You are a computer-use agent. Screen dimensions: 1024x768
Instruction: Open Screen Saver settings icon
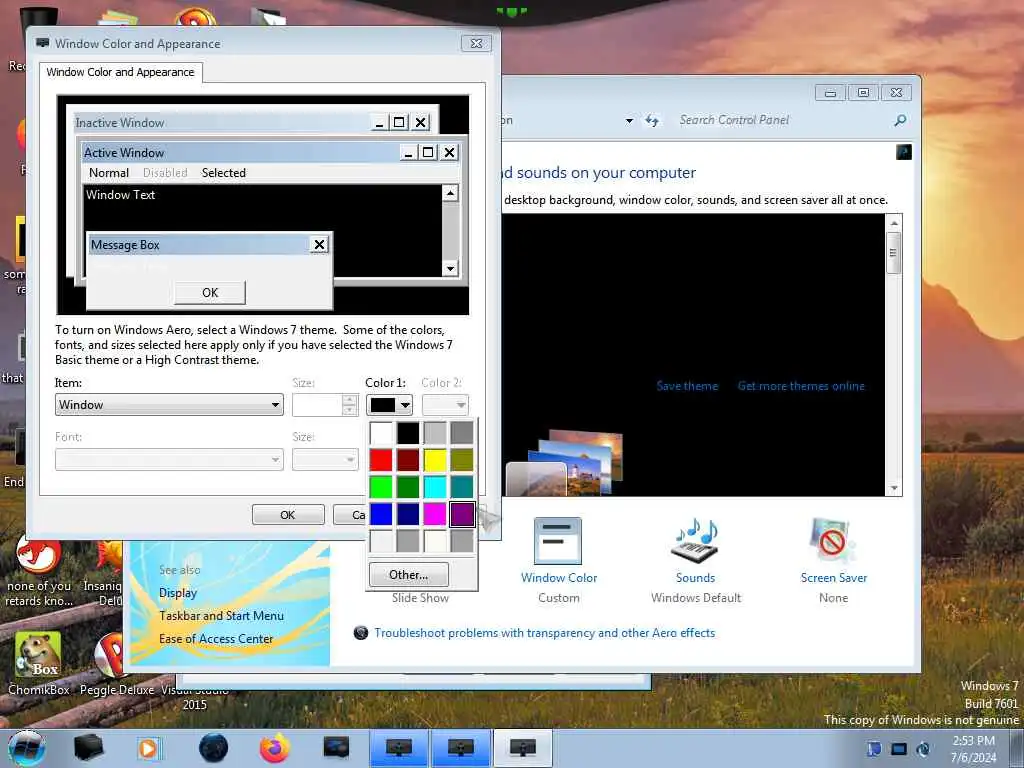coord(831,541)
